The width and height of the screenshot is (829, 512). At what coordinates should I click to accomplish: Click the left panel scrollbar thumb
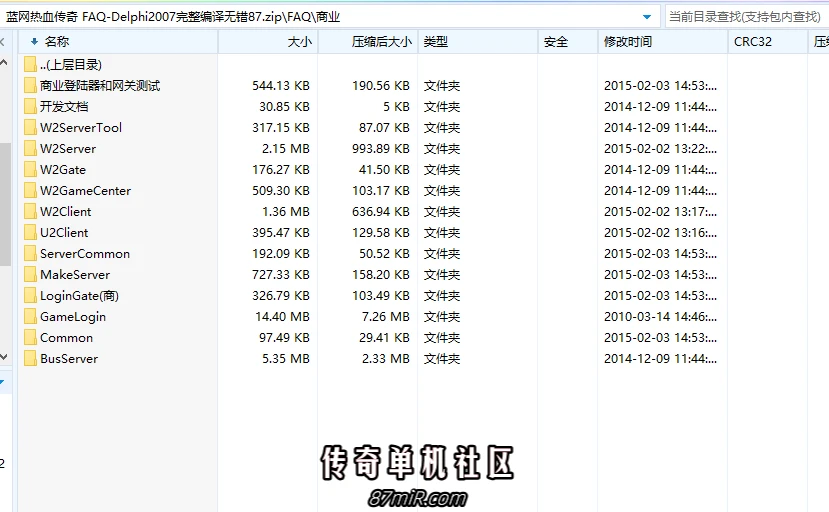tap(5, 204)
